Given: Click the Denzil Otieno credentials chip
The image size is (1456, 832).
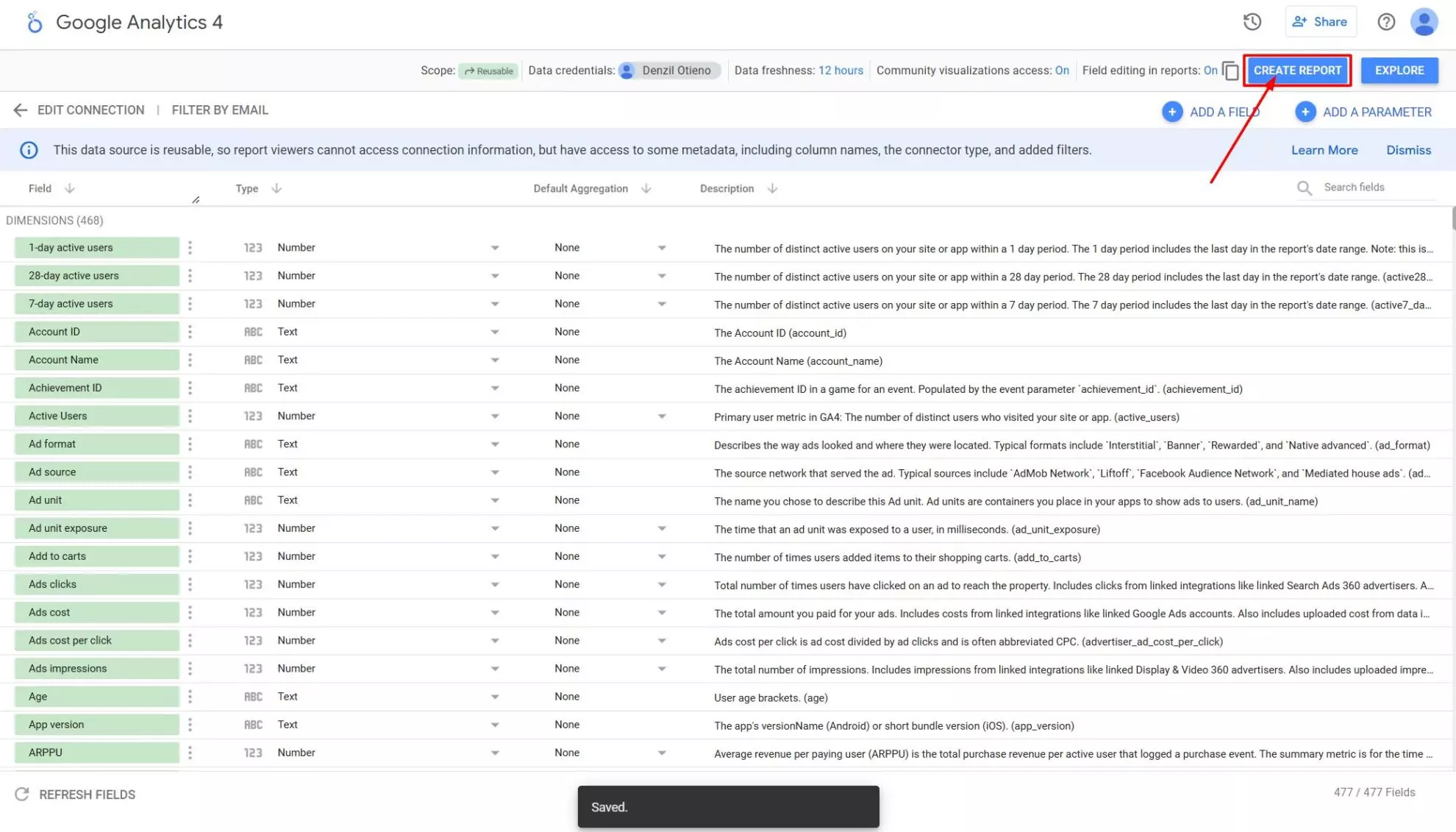Looking at the screenshot, I should (669, 71).
